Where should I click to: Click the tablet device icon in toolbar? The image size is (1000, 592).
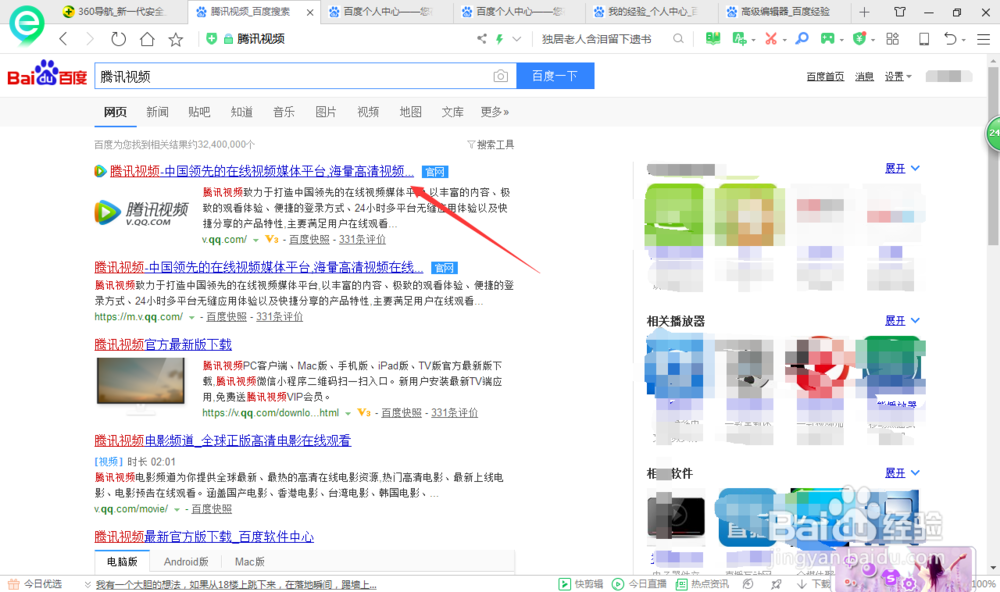tap(923, 39)
